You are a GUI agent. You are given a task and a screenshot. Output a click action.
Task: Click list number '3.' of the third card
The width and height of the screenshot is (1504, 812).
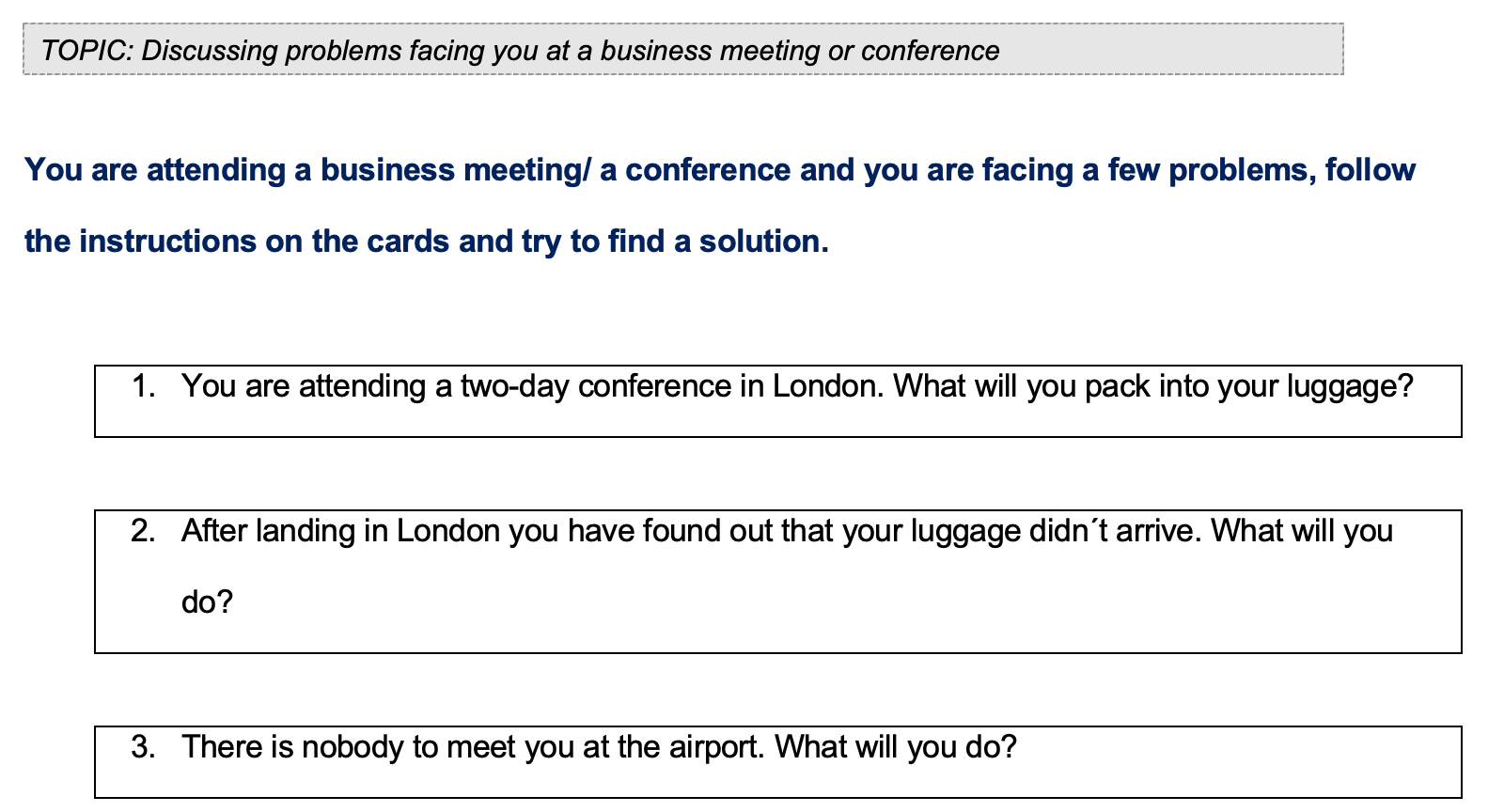pos(144,747)
